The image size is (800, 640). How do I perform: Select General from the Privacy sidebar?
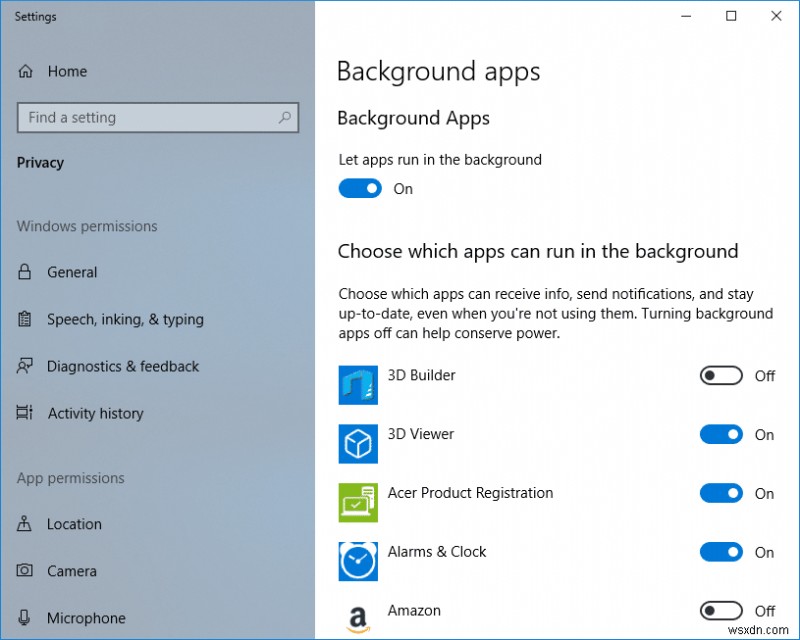(x=72, y=272)
